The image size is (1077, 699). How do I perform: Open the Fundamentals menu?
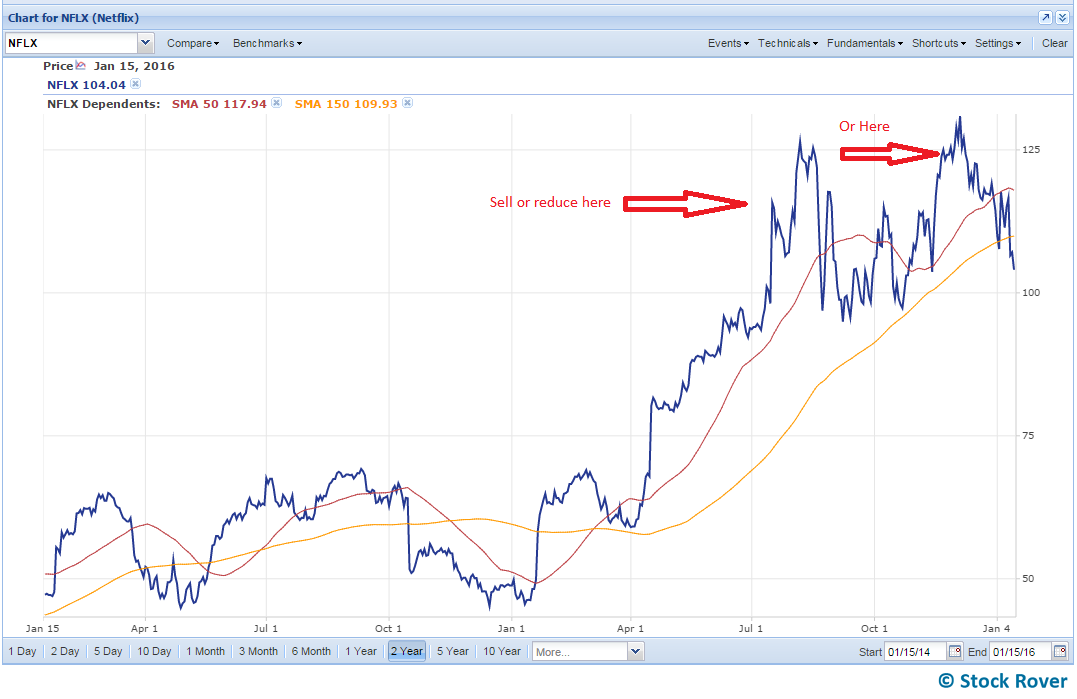(x=865, y=43)
